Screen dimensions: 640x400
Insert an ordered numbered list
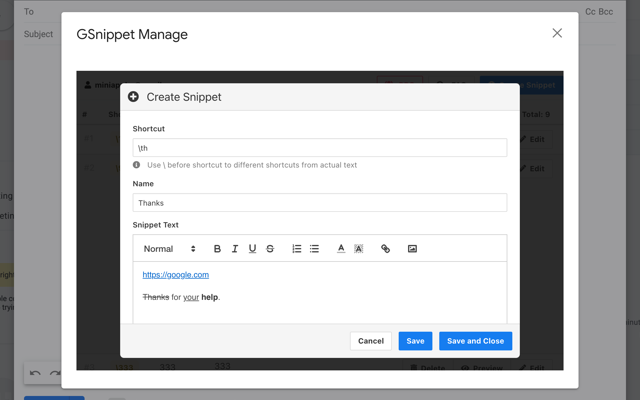(x=297, y=249)
